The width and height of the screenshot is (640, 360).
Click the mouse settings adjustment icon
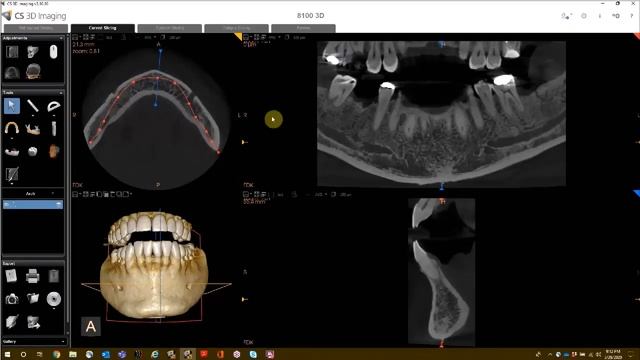point(53,52)
